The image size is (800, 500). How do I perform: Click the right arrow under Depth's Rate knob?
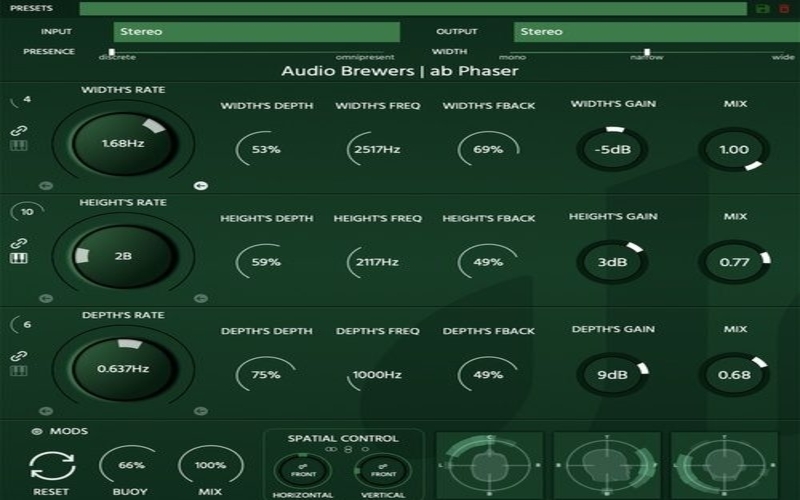(x=201, y=411)
